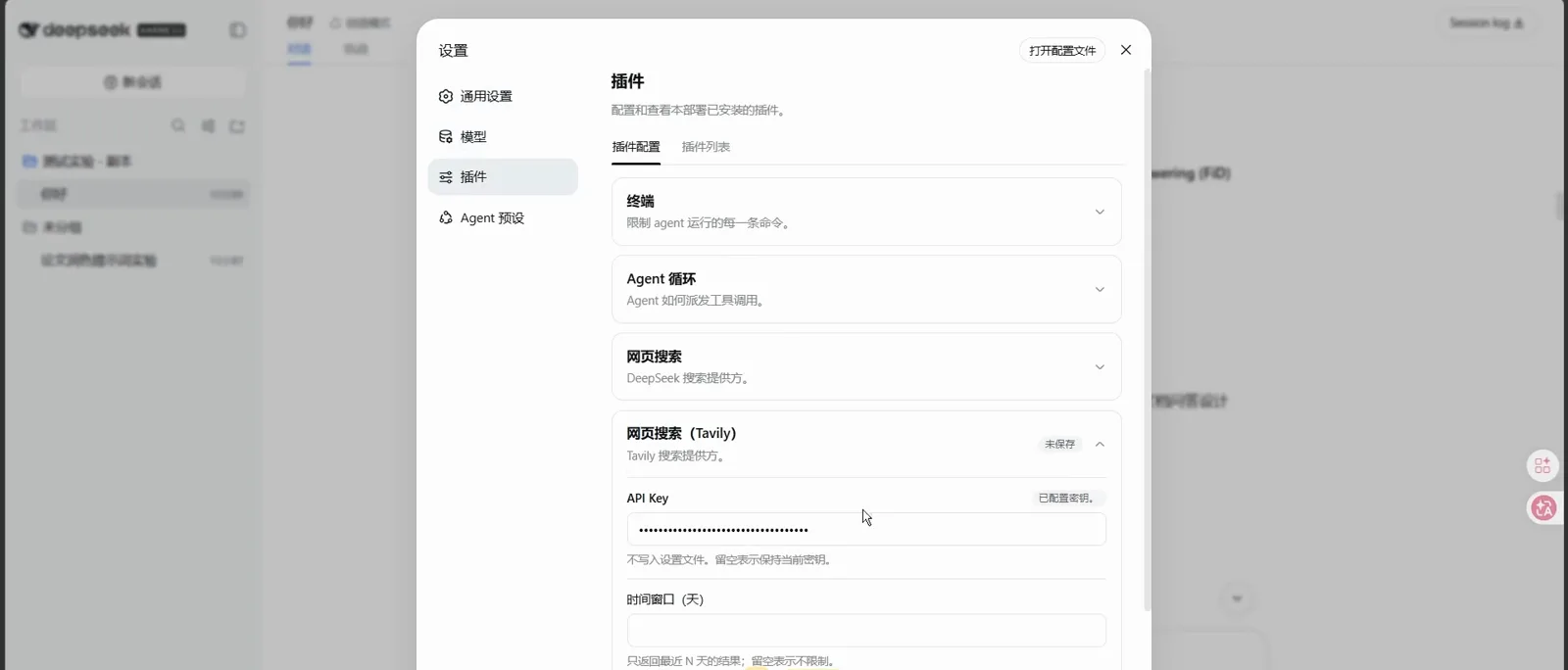Image resolution: width=1568 pixels, height=670 pixels.
Task: Click the database icon beside 模型
Action: coord(446,137)
